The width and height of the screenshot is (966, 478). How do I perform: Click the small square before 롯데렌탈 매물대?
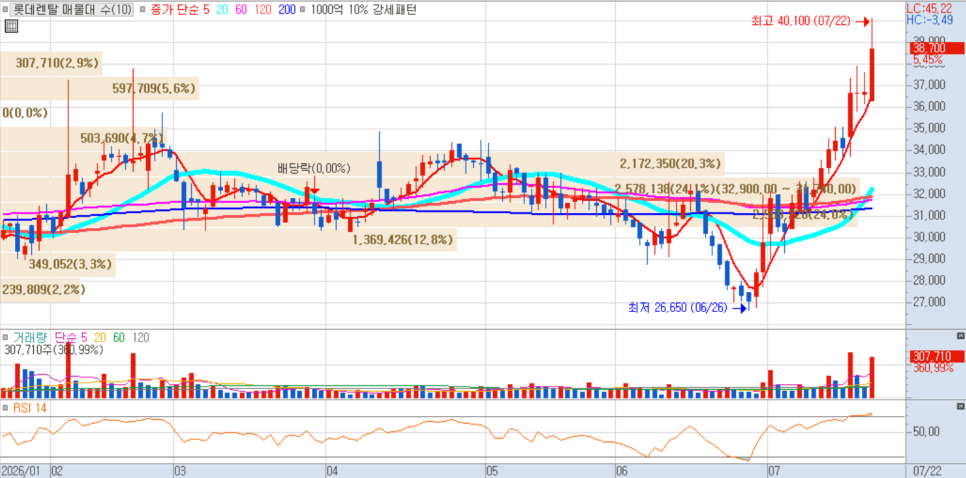[7, 10]
